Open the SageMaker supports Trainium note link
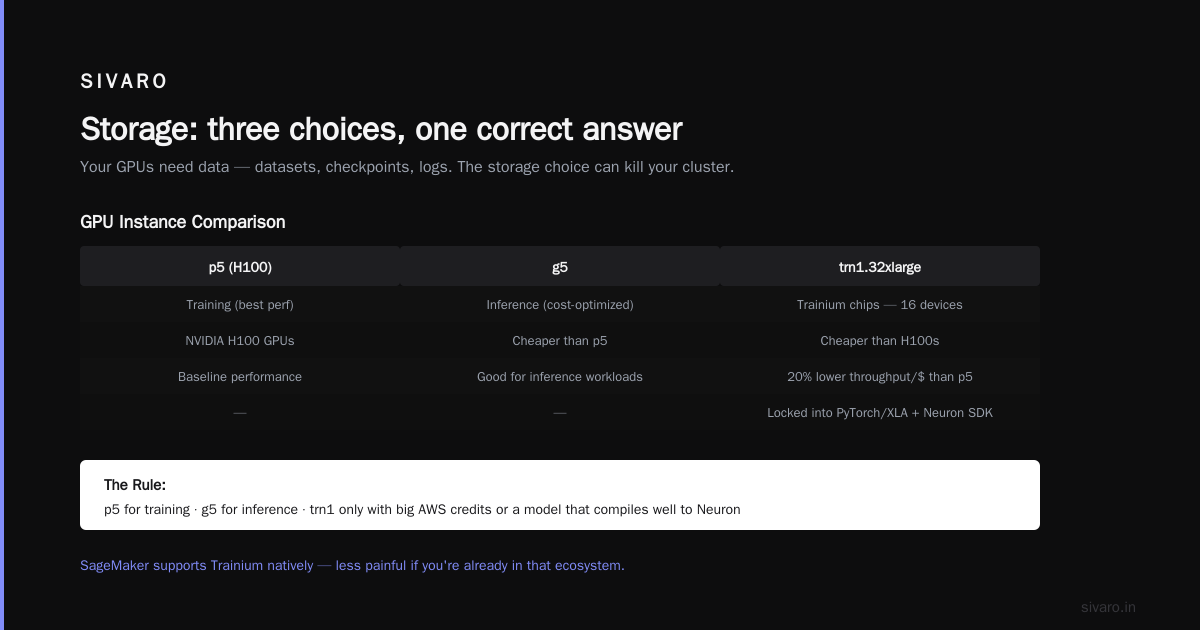1200x630 pixels. tap(352, 565)
